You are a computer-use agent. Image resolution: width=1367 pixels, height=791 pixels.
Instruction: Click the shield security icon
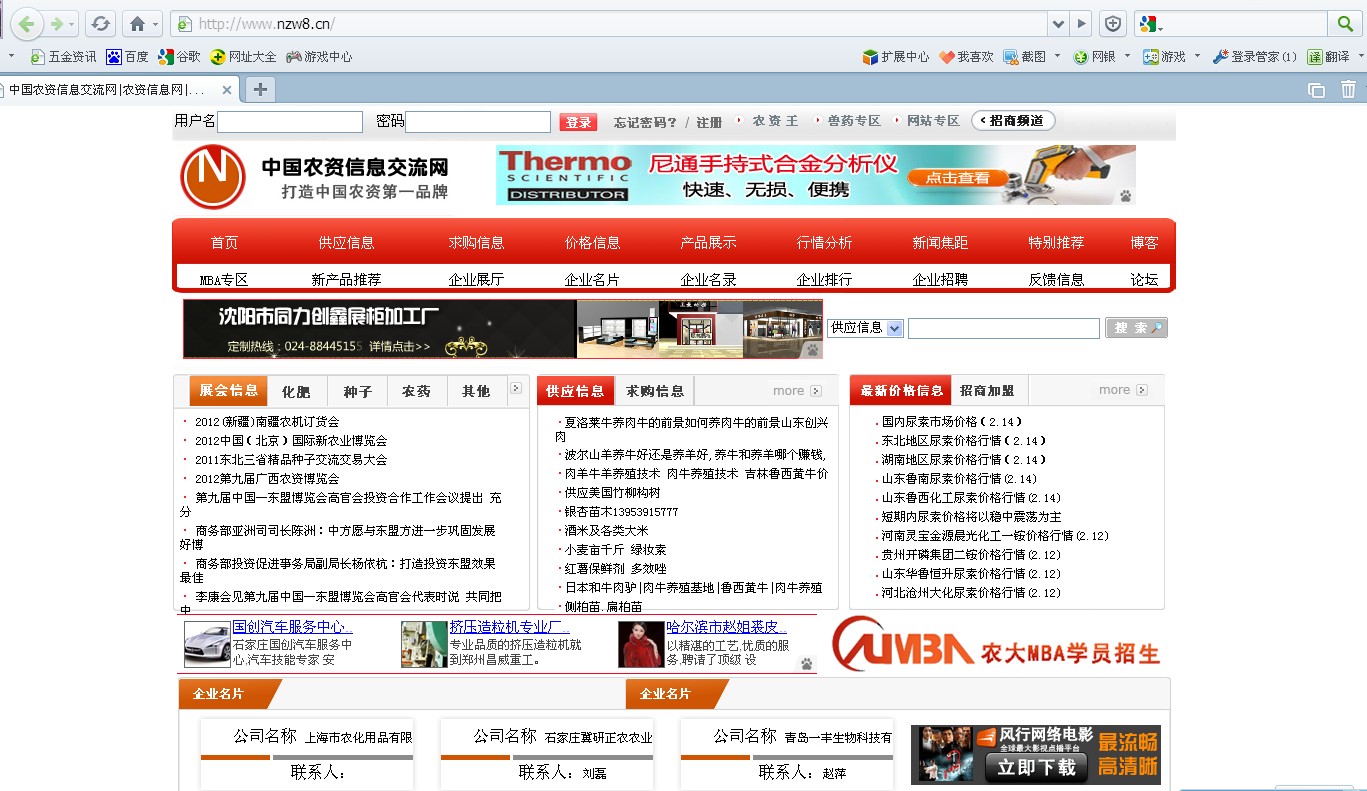pyautogui.click(x=1113, y=23)
